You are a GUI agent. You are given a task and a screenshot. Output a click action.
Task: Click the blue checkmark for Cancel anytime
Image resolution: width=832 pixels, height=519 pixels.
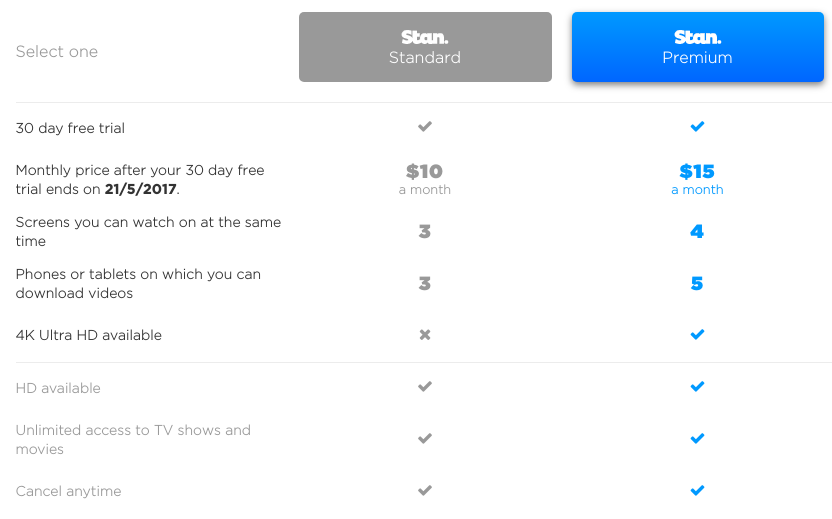[x=697, y=490]
